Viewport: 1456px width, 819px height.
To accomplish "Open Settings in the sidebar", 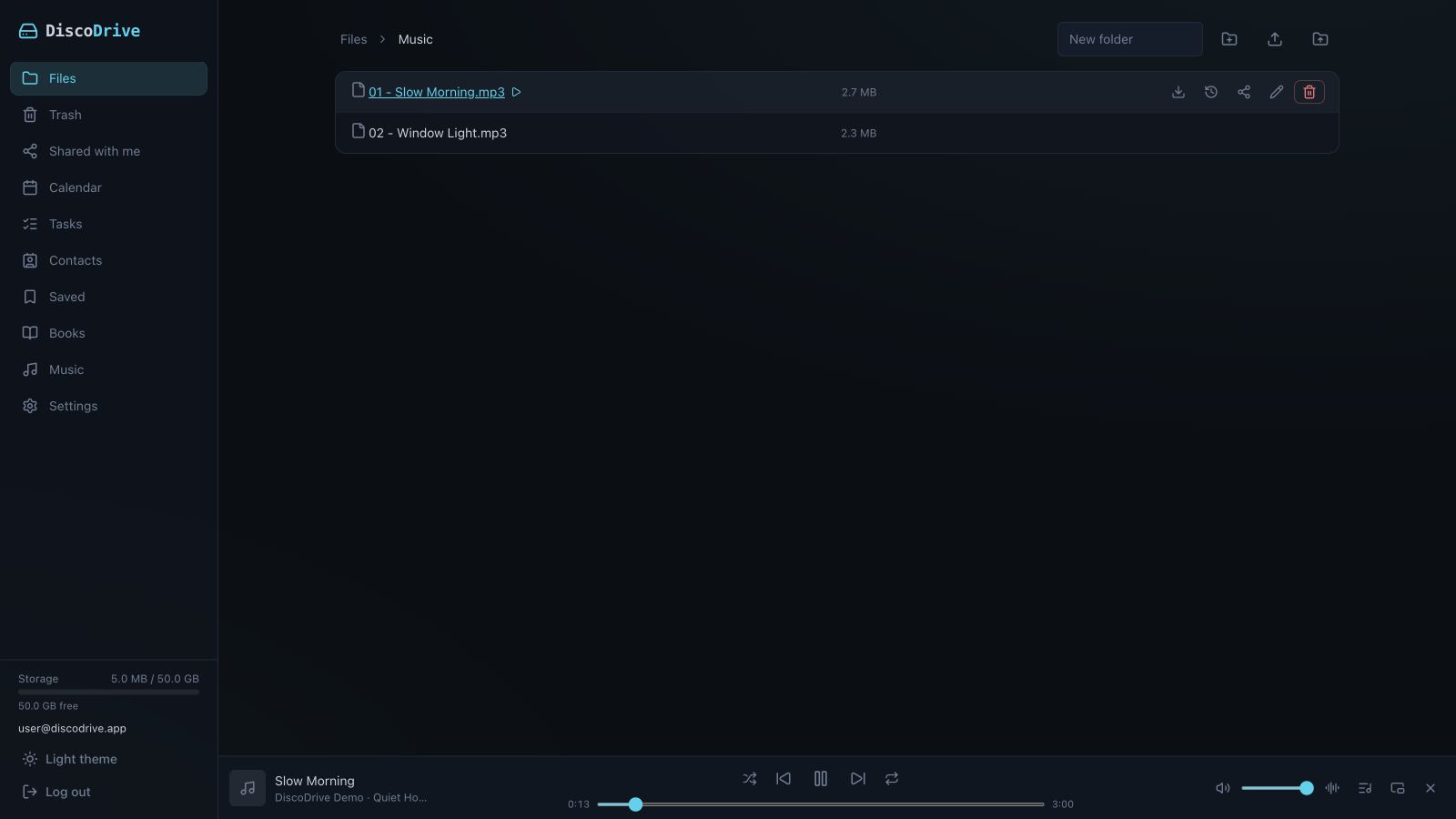I will pos(108,406).
